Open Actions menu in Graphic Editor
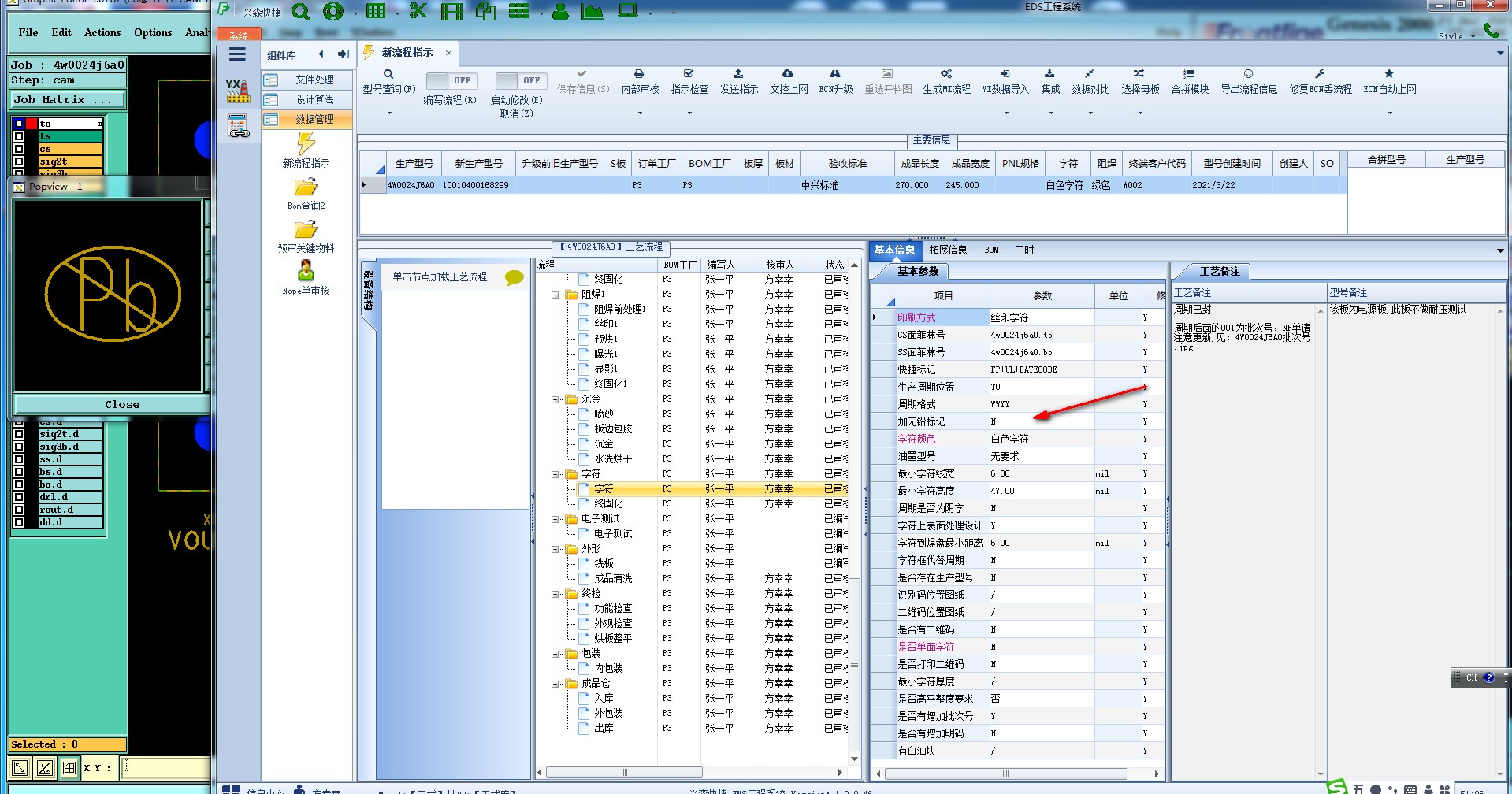 pos(102,32)
